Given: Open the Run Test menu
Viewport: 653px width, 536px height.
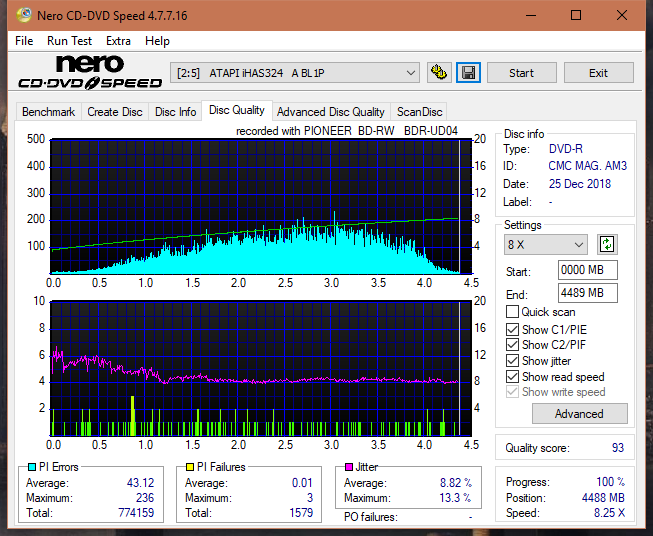Looking at the screenshot, I should click(69, 41).
